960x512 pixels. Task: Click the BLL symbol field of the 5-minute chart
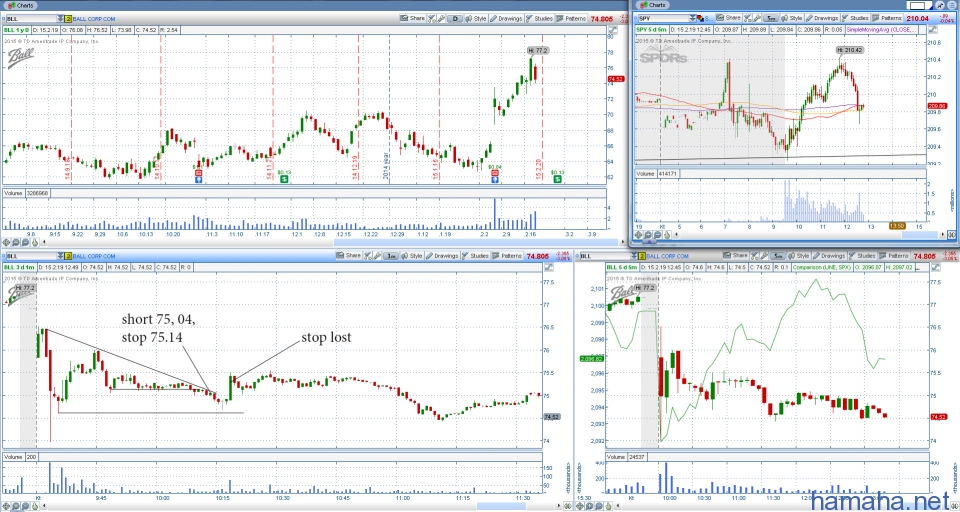pyautogui.click(x=605, y=256)
